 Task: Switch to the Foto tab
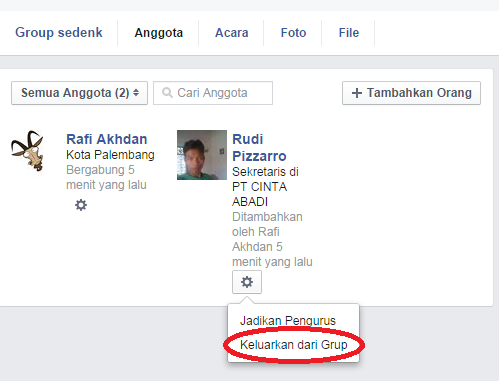(293, 33)
